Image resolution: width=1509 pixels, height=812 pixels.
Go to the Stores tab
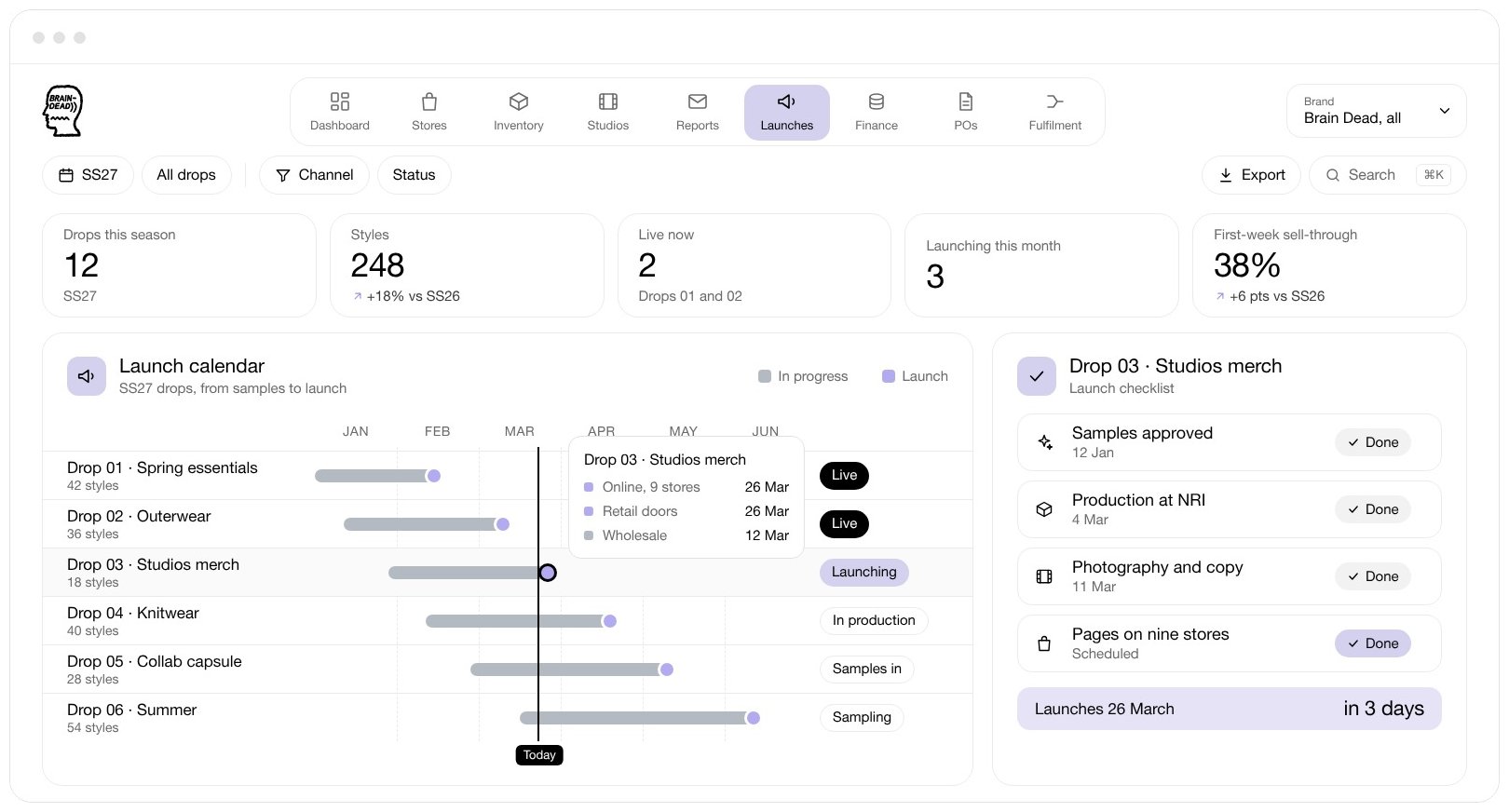coord(429,112)
